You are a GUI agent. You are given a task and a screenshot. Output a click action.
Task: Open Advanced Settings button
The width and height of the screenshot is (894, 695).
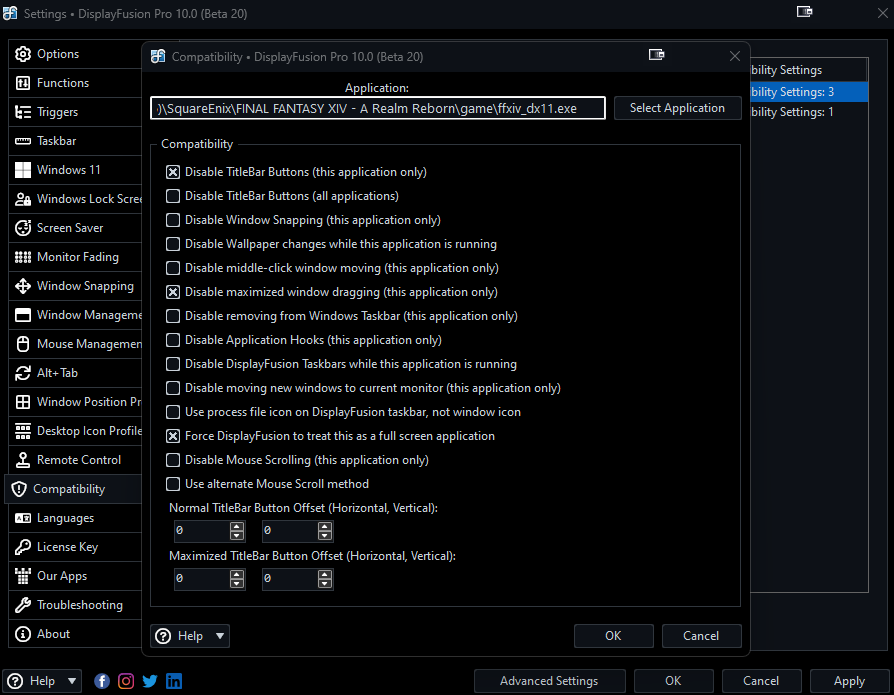tap(549, 681)
